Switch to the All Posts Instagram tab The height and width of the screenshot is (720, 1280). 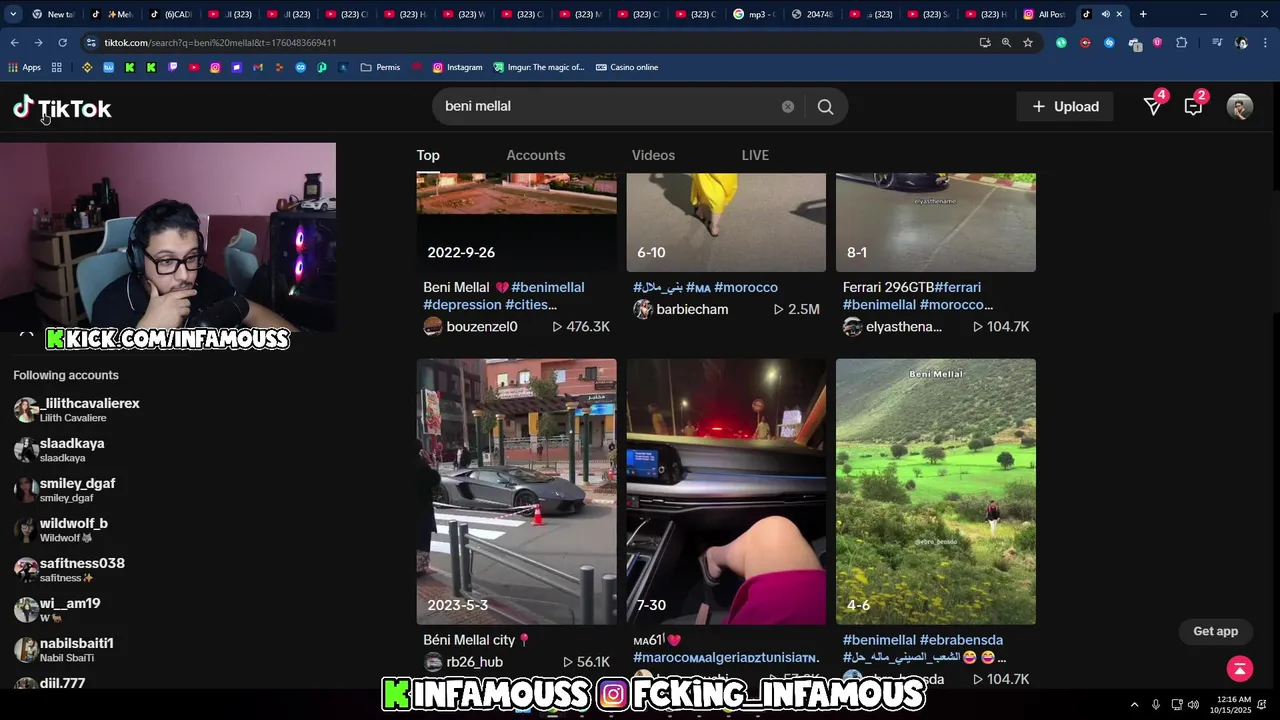coord(1044,14)
